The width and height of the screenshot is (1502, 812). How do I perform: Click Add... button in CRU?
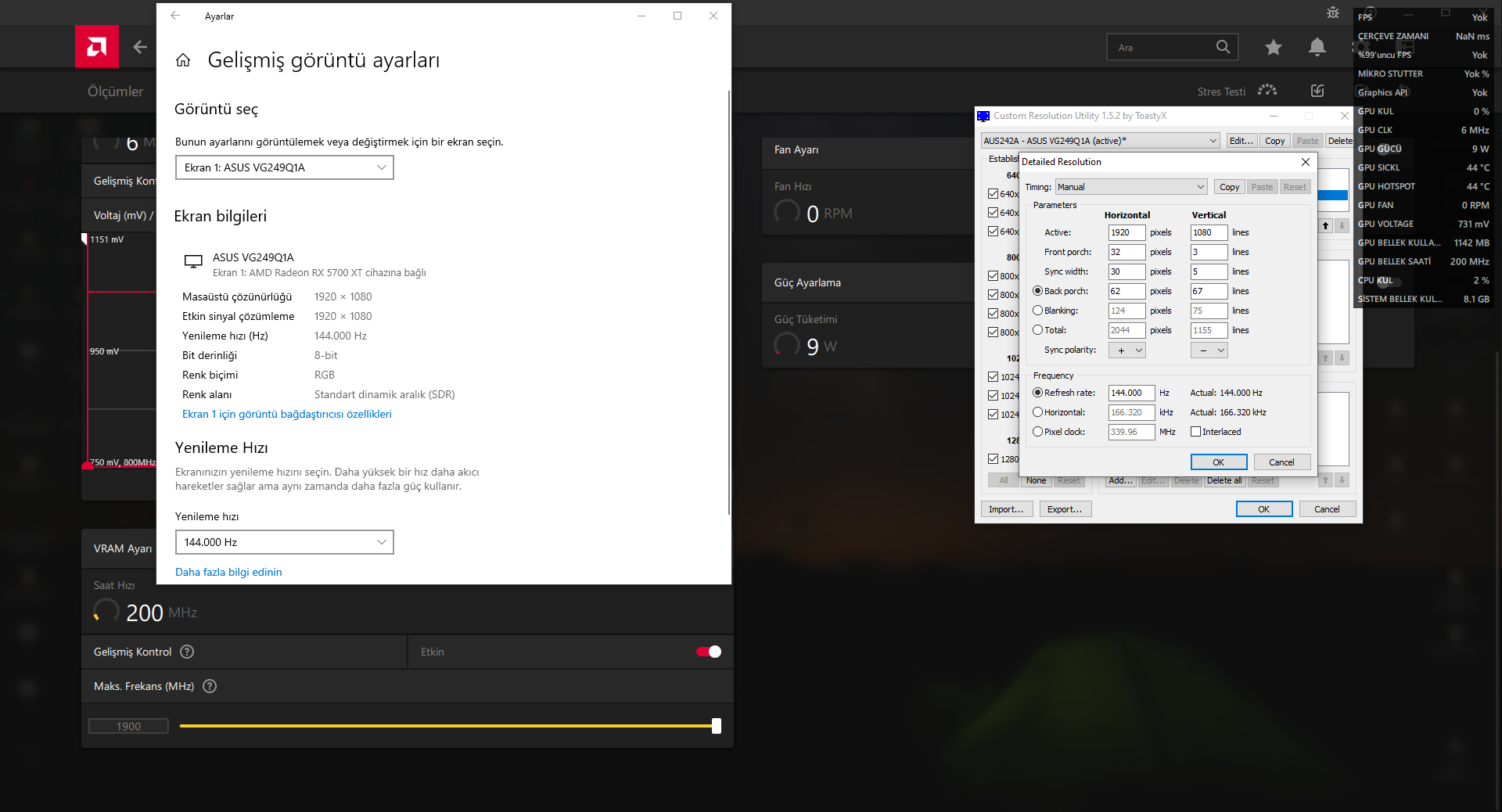point(1120,481)
